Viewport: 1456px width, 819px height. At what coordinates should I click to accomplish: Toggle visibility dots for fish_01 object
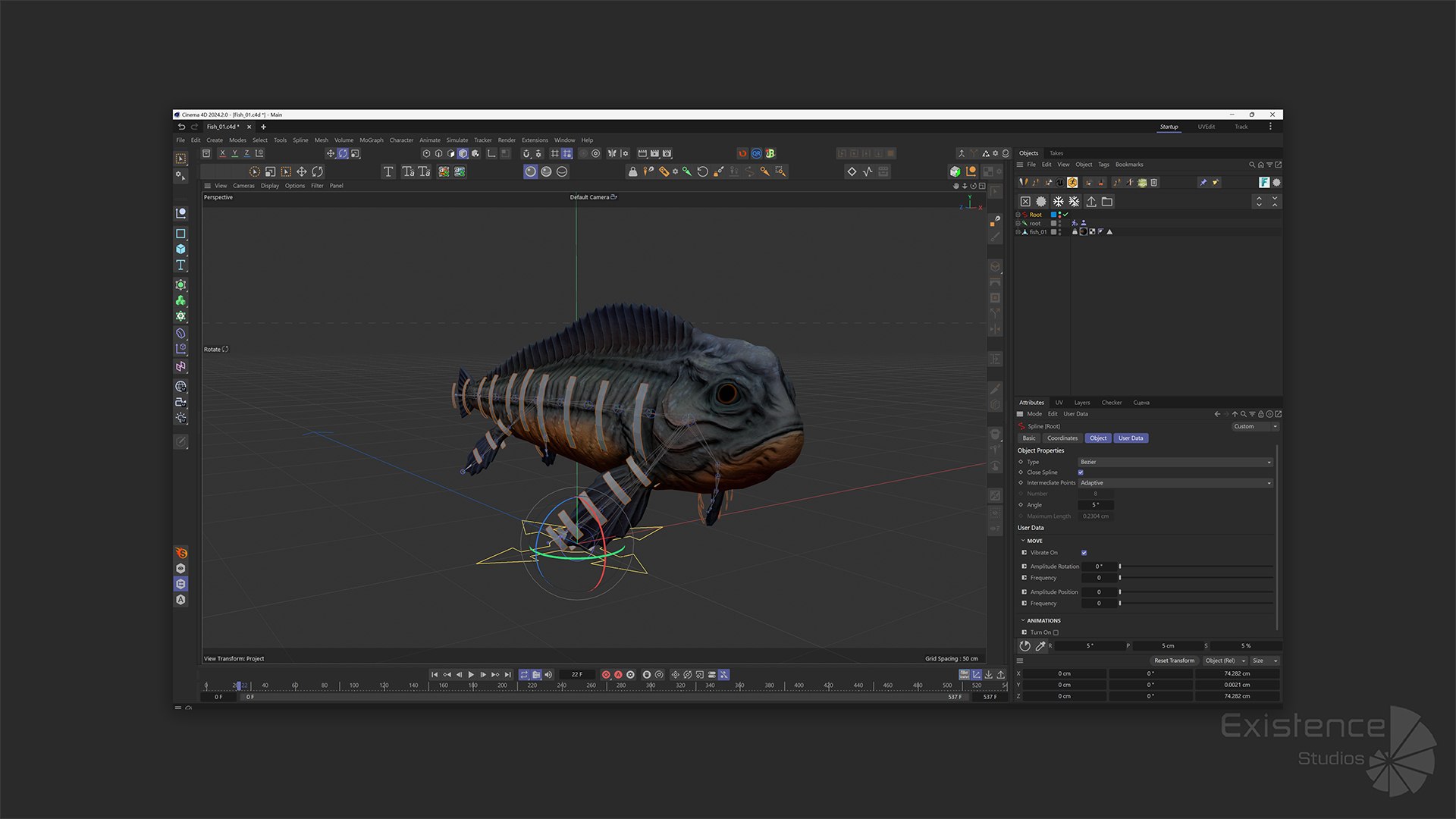click(1060, 232)
